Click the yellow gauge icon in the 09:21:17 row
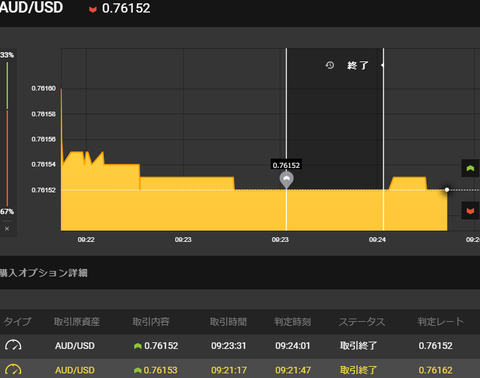The width and height of the screenshot is (480, 378). [13, 370]
